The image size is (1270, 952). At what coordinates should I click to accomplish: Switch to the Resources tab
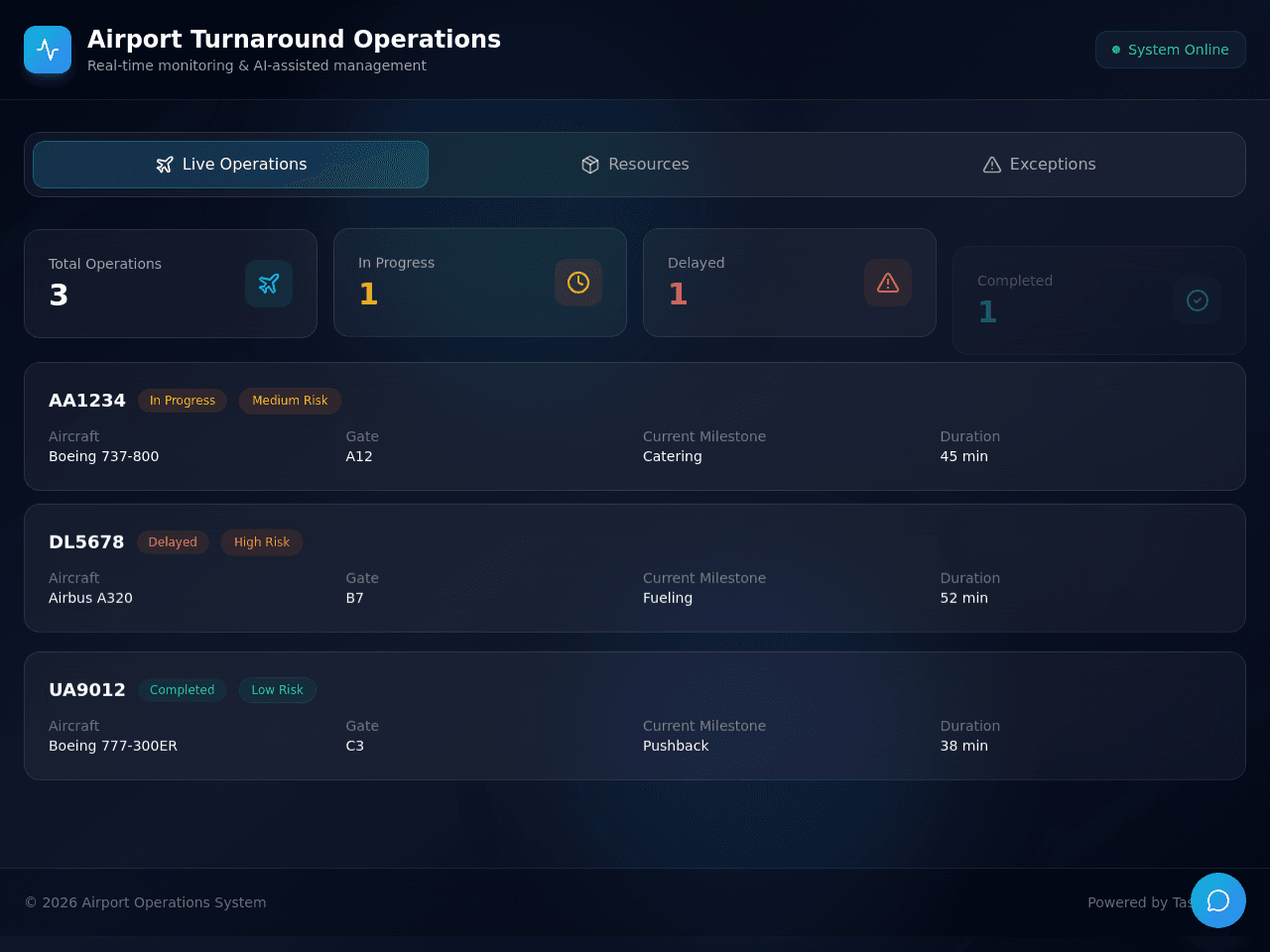point(635,165)
